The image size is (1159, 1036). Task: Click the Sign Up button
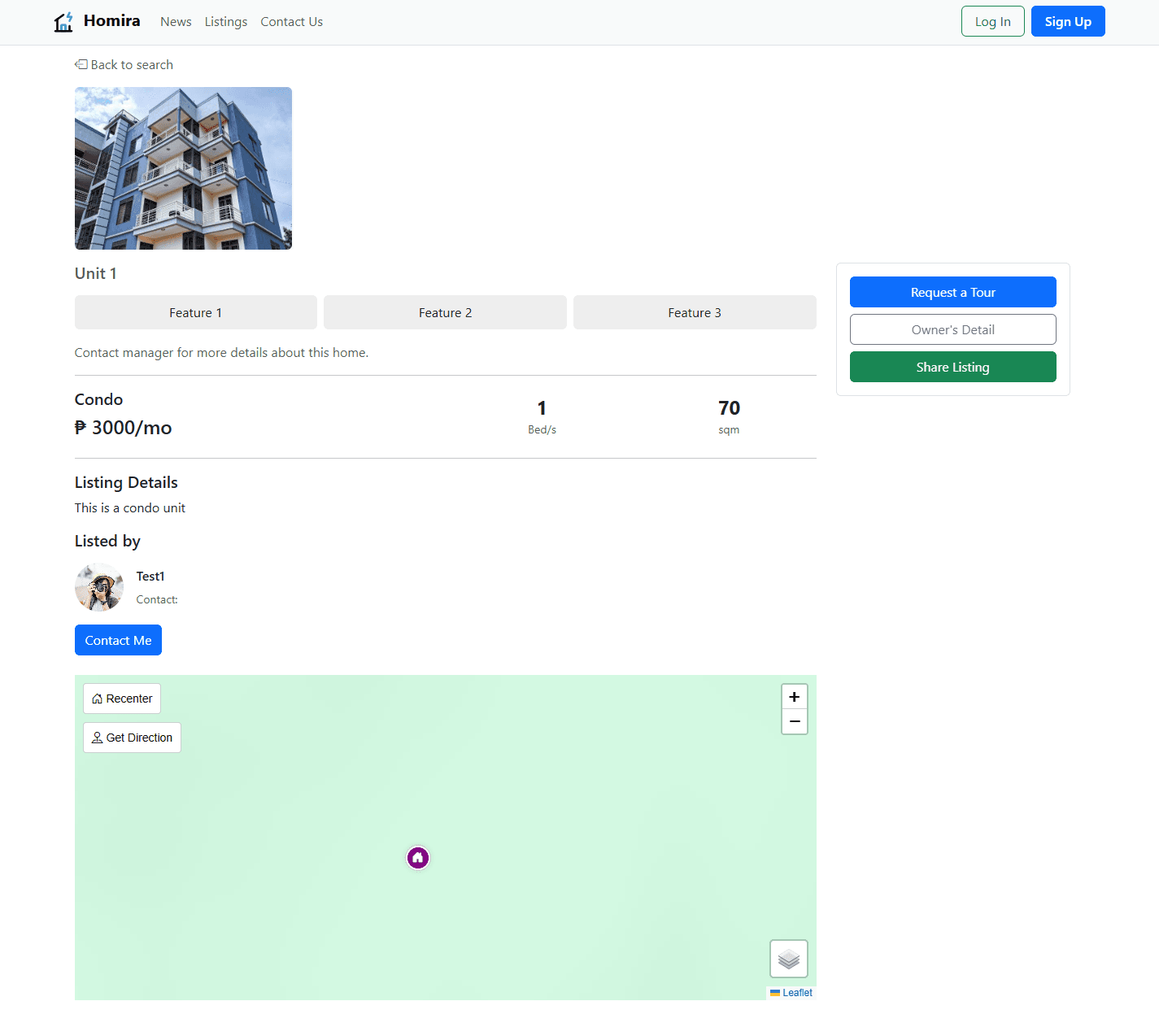[x=1068, y=21]
